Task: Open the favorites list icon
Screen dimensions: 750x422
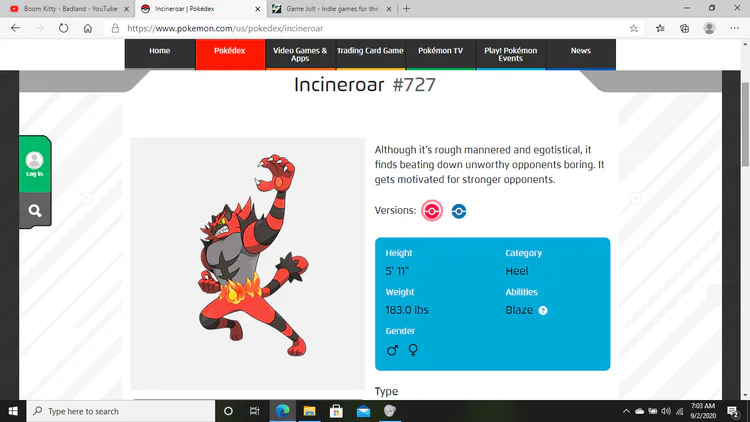Action: pos(660,28)
